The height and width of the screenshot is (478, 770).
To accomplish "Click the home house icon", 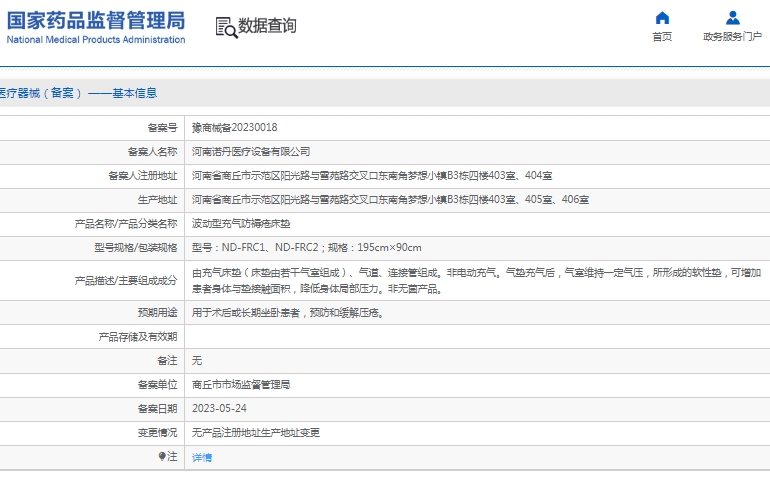I will (x=662, y=18).
